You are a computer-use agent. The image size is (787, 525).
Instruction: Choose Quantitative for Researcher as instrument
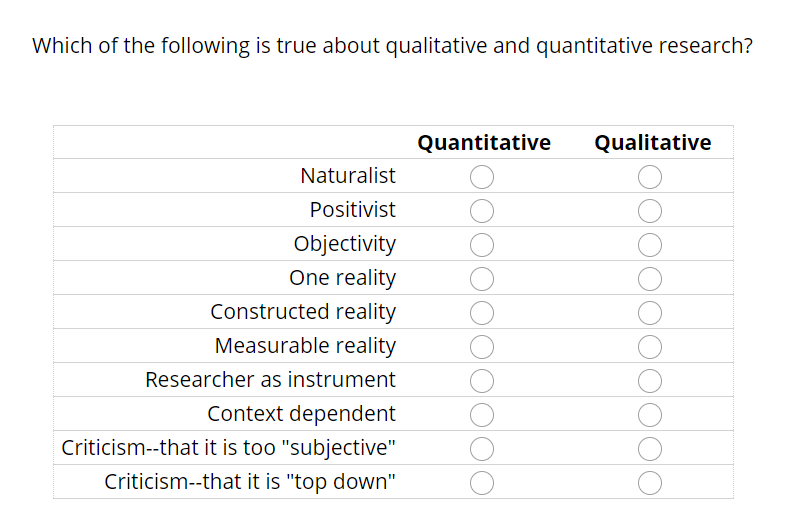[x=482, y=381]
